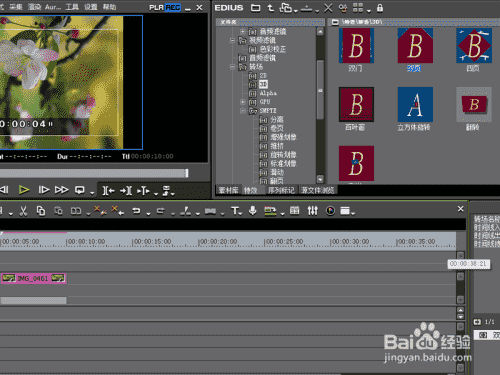Viewport: 500px width, 375px height.
Task: Open dropdown arrow beside Undo icon
Action: [x=148, y=213]
